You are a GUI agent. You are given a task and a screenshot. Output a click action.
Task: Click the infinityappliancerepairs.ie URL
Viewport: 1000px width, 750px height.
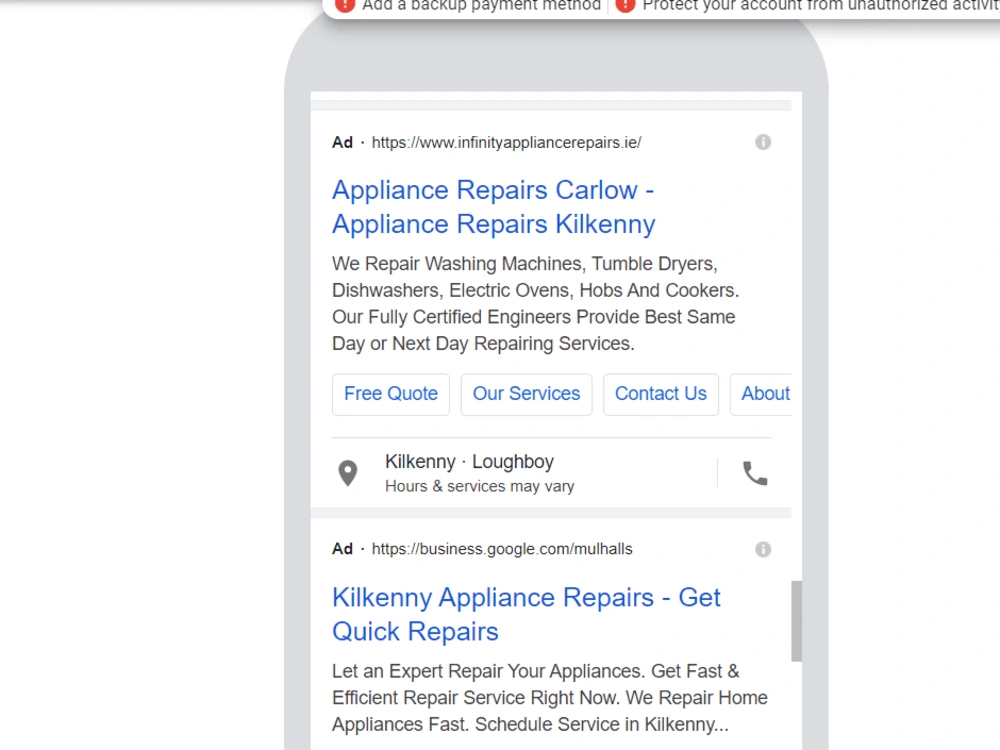coord(506,142)
